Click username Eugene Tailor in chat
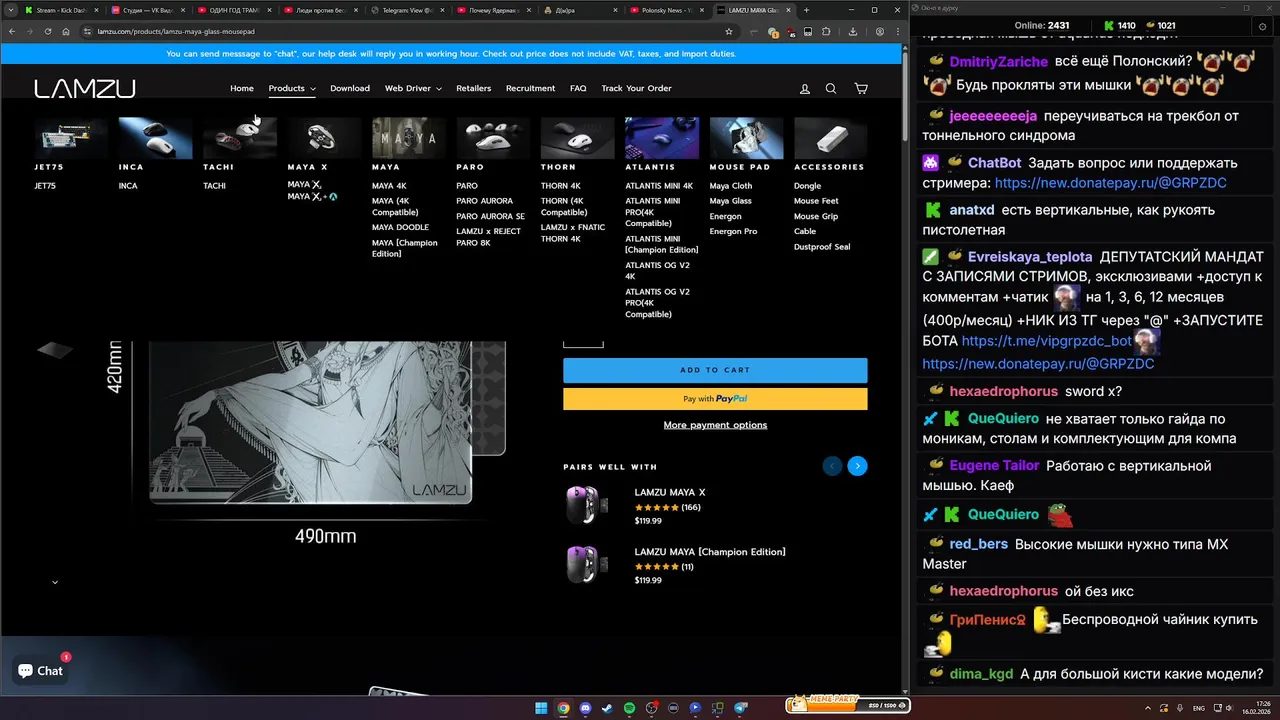Image resolution: width=1280 pixels, height=720 pixels. (x=995, y=466)
